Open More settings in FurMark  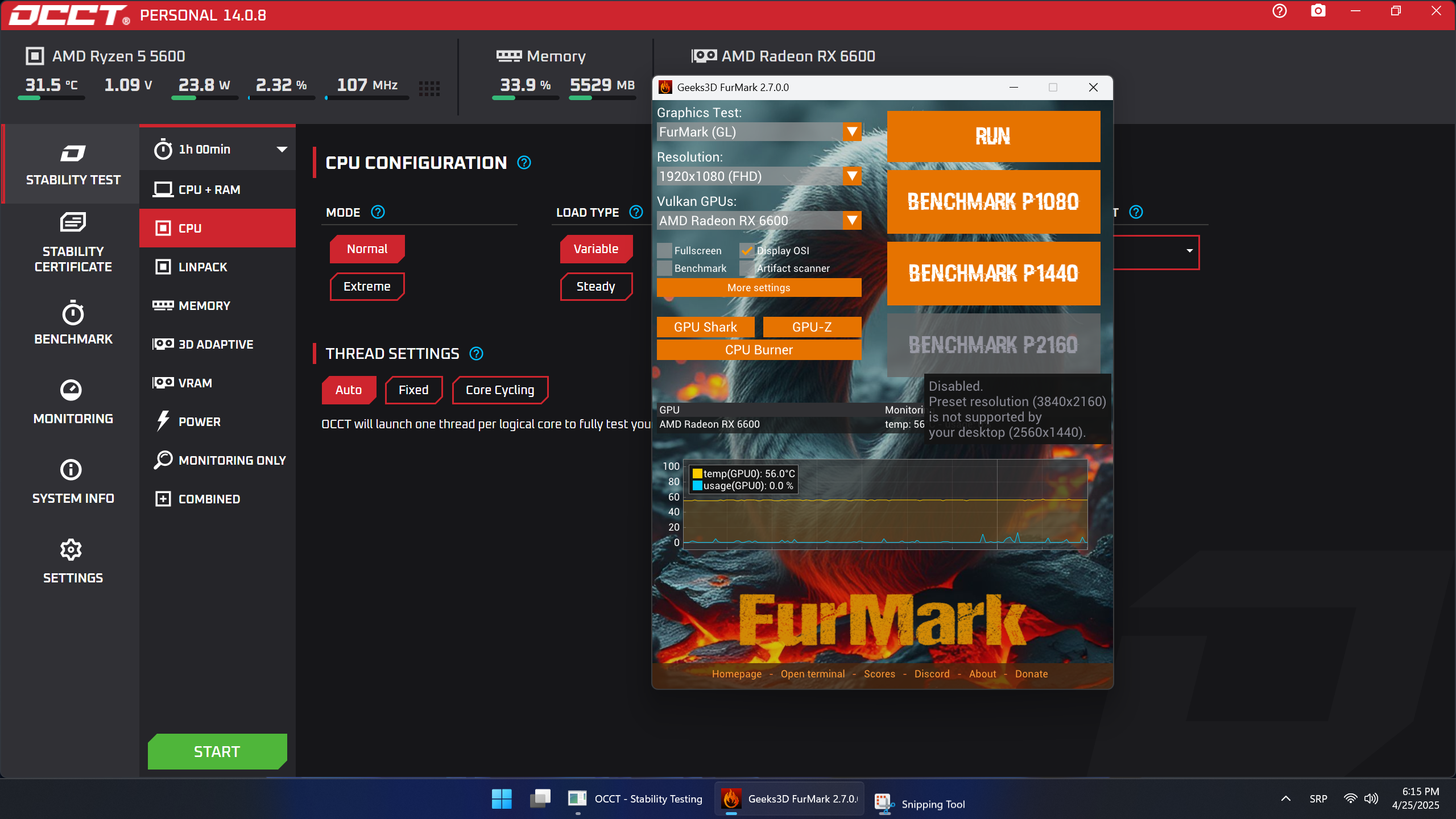coord(759,288)
